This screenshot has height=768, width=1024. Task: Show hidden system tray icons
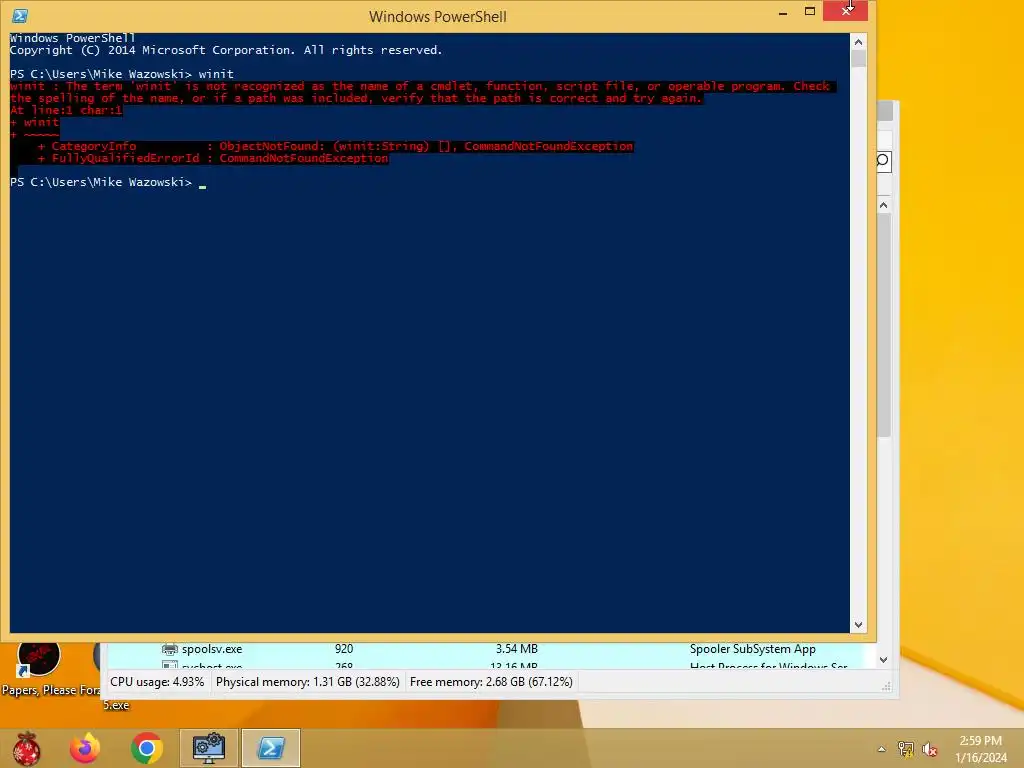882,749
